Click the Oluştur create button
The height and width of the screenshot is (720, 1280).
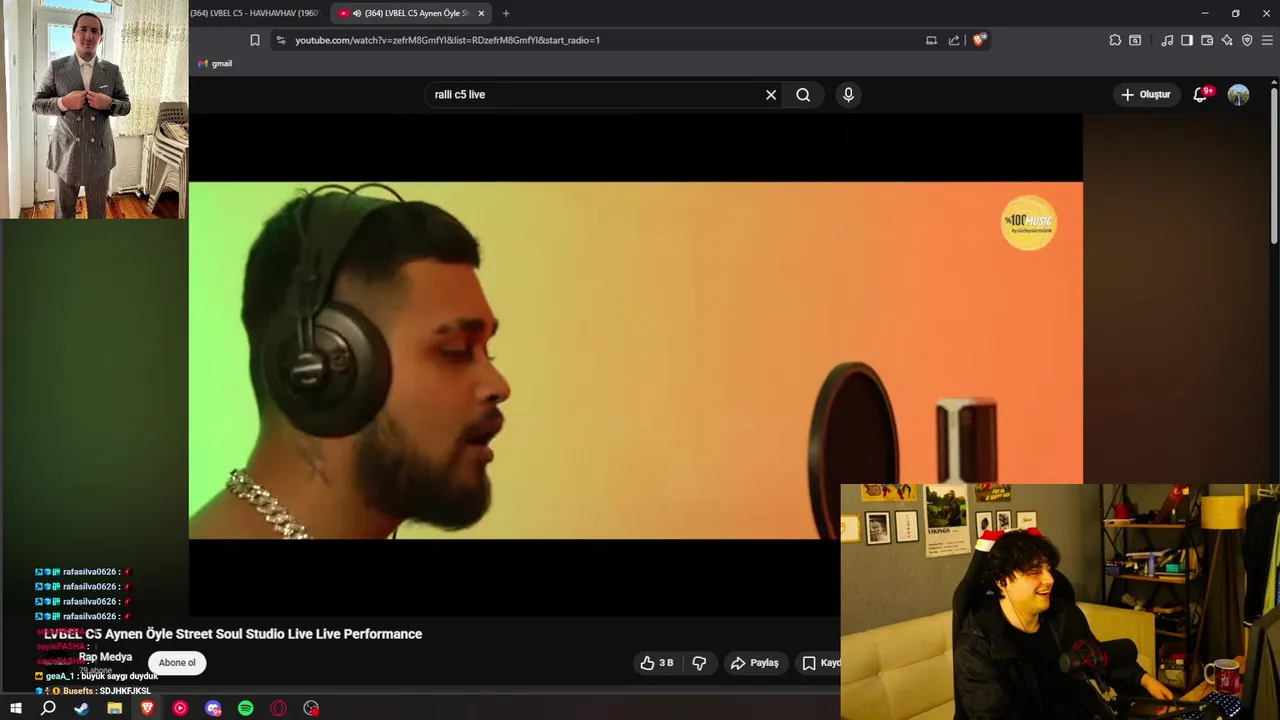(1146, 95)
